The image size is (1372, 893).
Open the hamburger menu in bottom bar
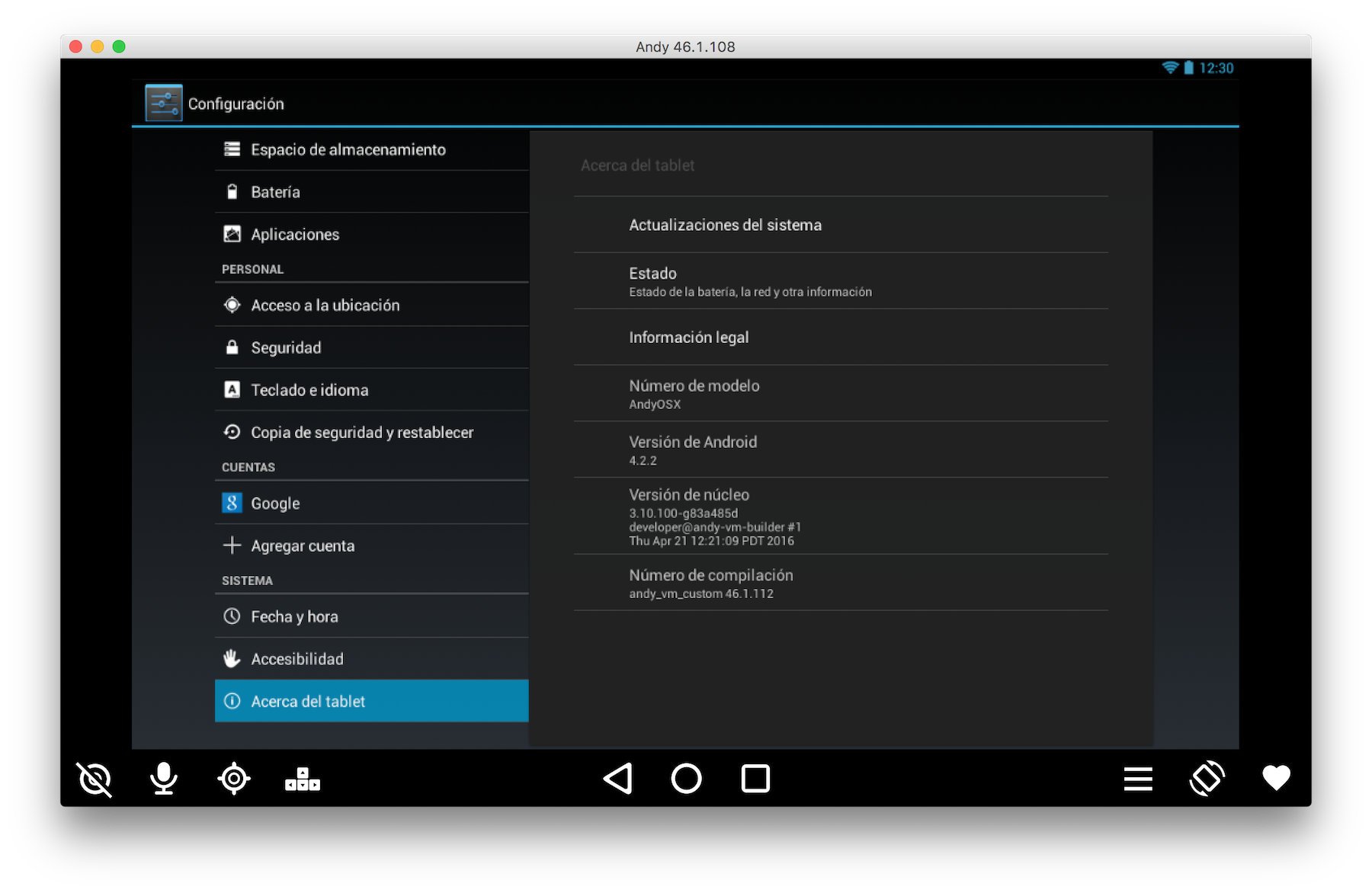tap(1138, 779)
